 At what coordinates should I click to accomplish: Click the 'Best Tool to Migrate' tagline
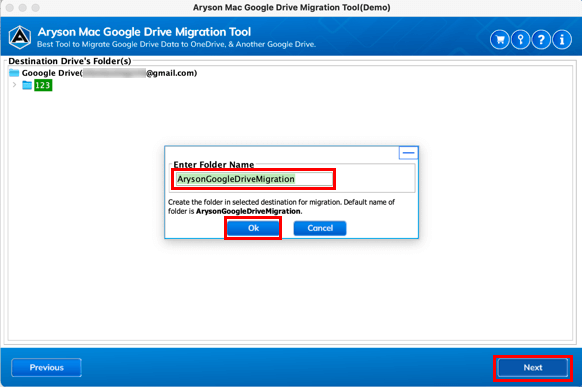pyautogui.click(x=176, y=44)
